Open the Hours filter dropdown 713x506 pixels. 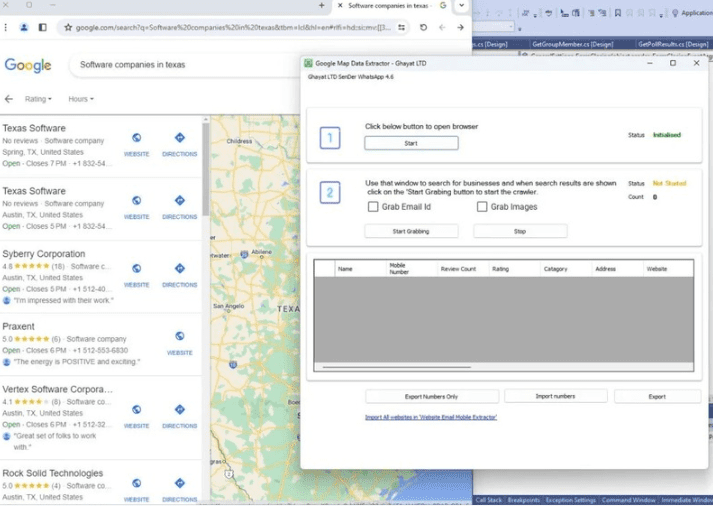81,99
